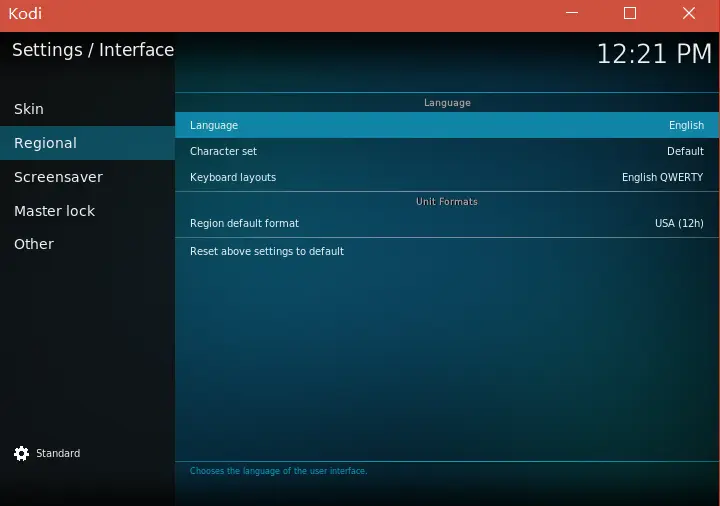Change the Standard settings level label
This screenshot has height=506, width=720.
[58, 454]
